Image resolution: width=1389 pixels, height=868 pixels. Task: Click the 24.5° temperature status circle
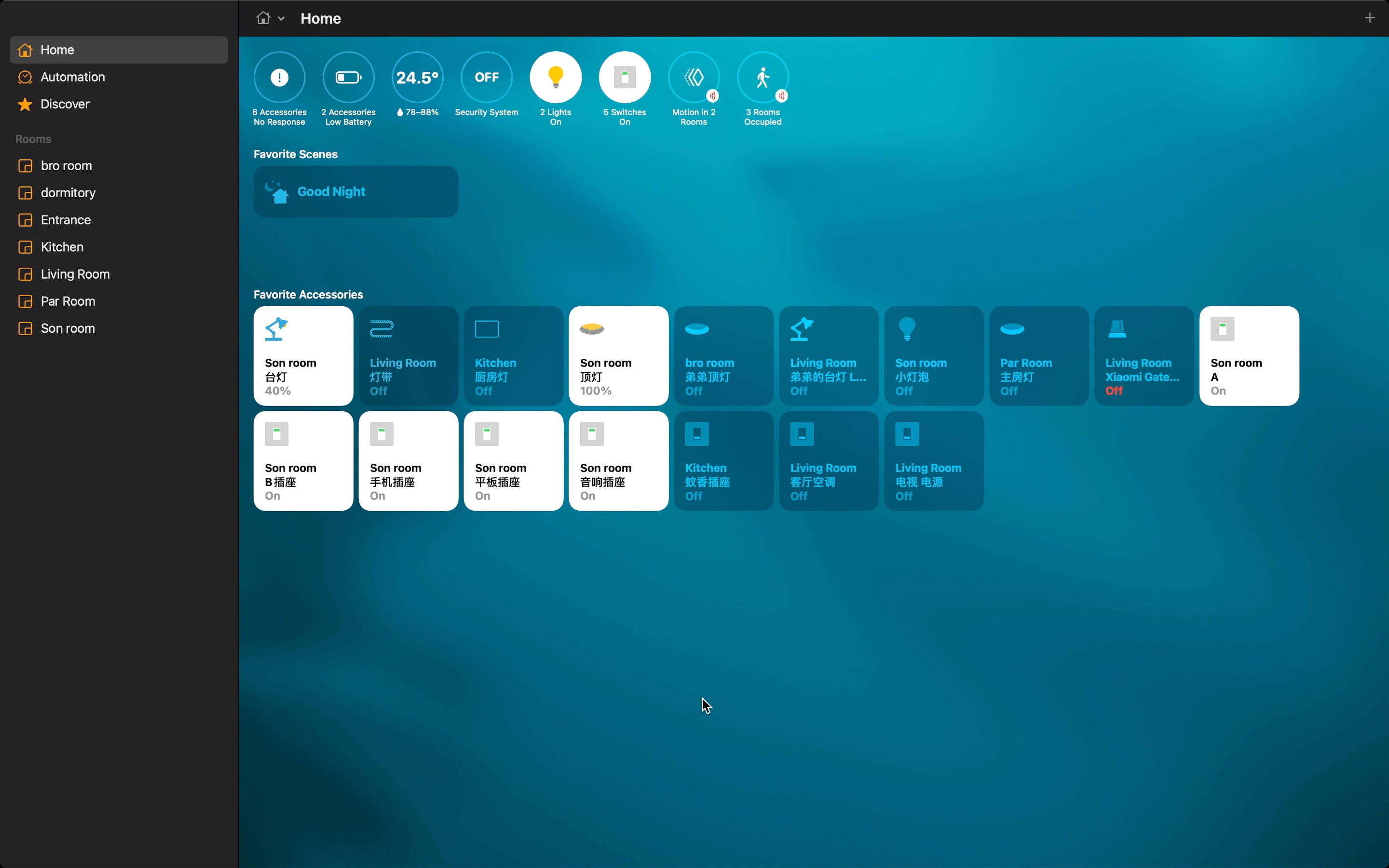(417, 78)
